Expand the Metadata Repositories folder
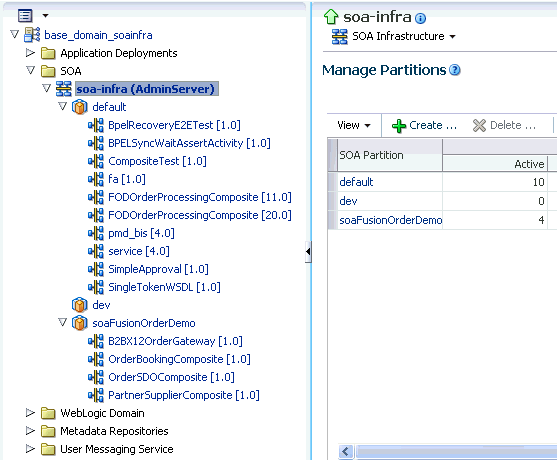This screenshot has height=460, width=557. [x=31, y=431]
